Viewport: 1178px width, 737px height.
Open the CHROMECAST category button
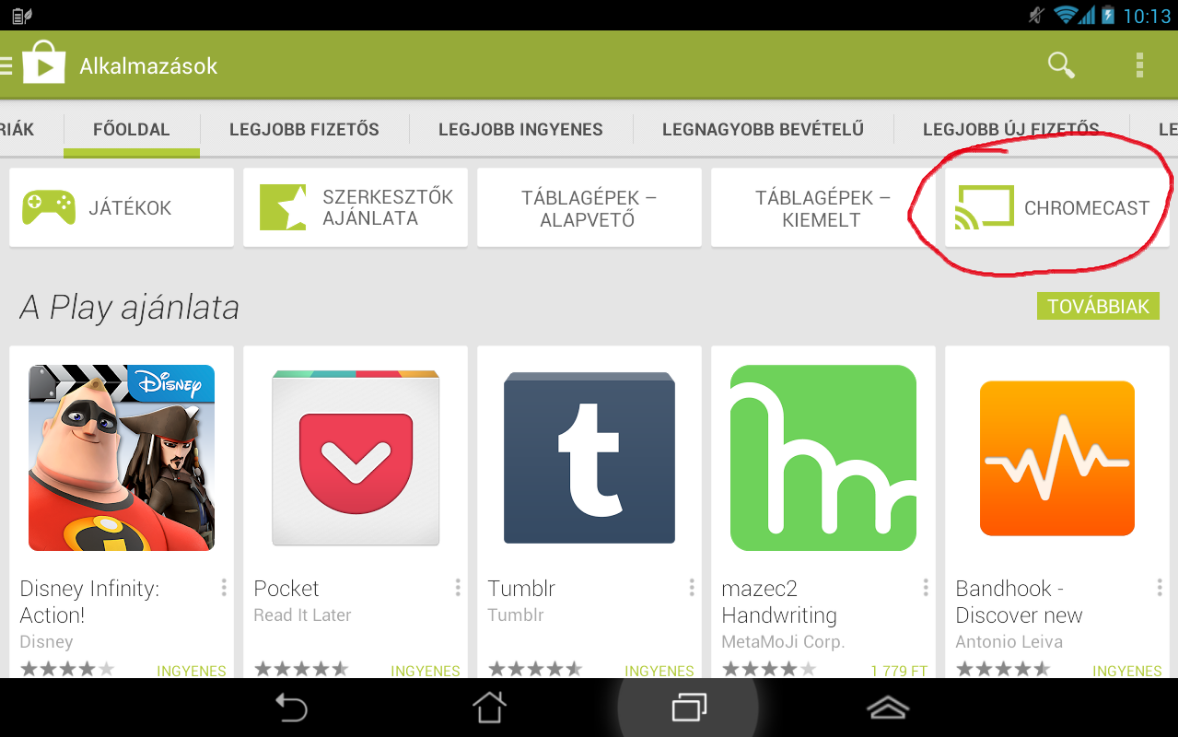(x=1056, y=207)
